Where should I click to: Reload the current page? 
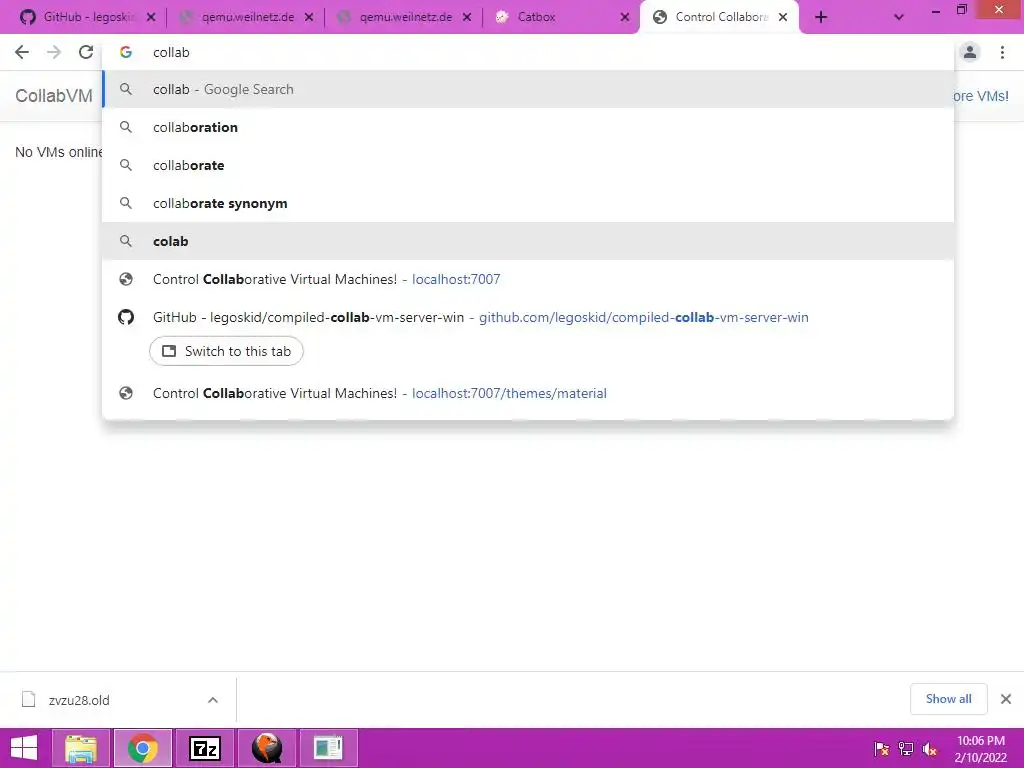click(86, 52)
